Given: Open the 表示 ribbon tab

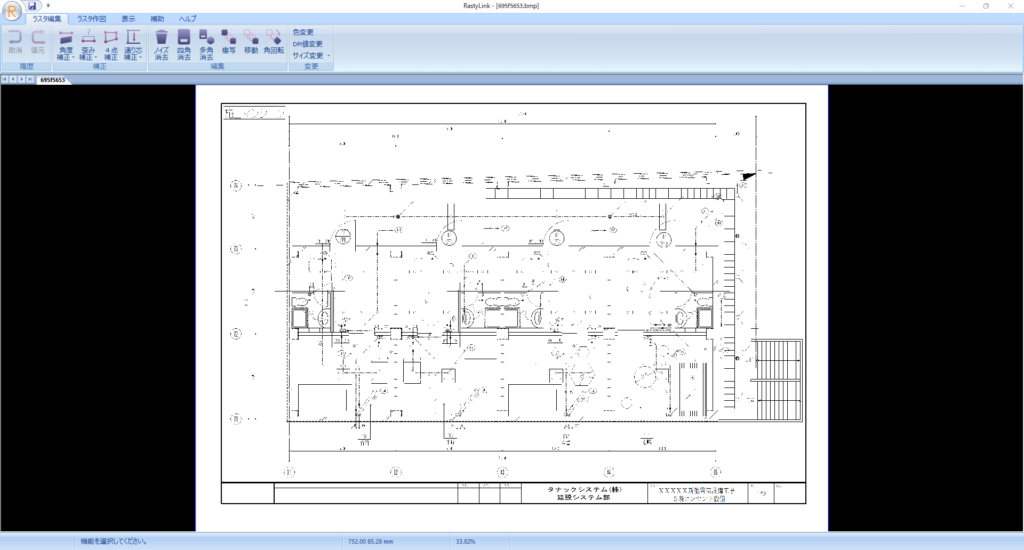Looking at the screenshot, I should tap(128, 19).
